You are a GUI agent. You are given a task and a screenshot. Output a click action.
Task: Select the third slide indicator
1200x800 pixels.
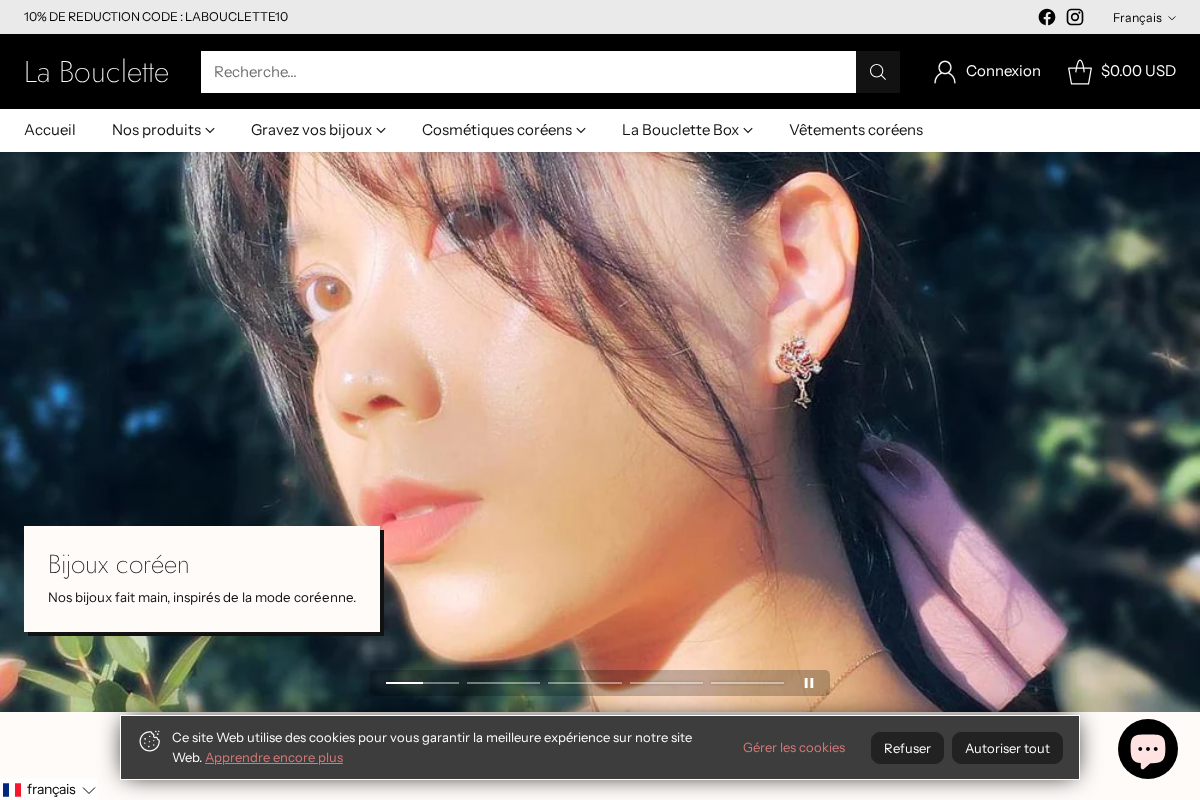point(584,682)
